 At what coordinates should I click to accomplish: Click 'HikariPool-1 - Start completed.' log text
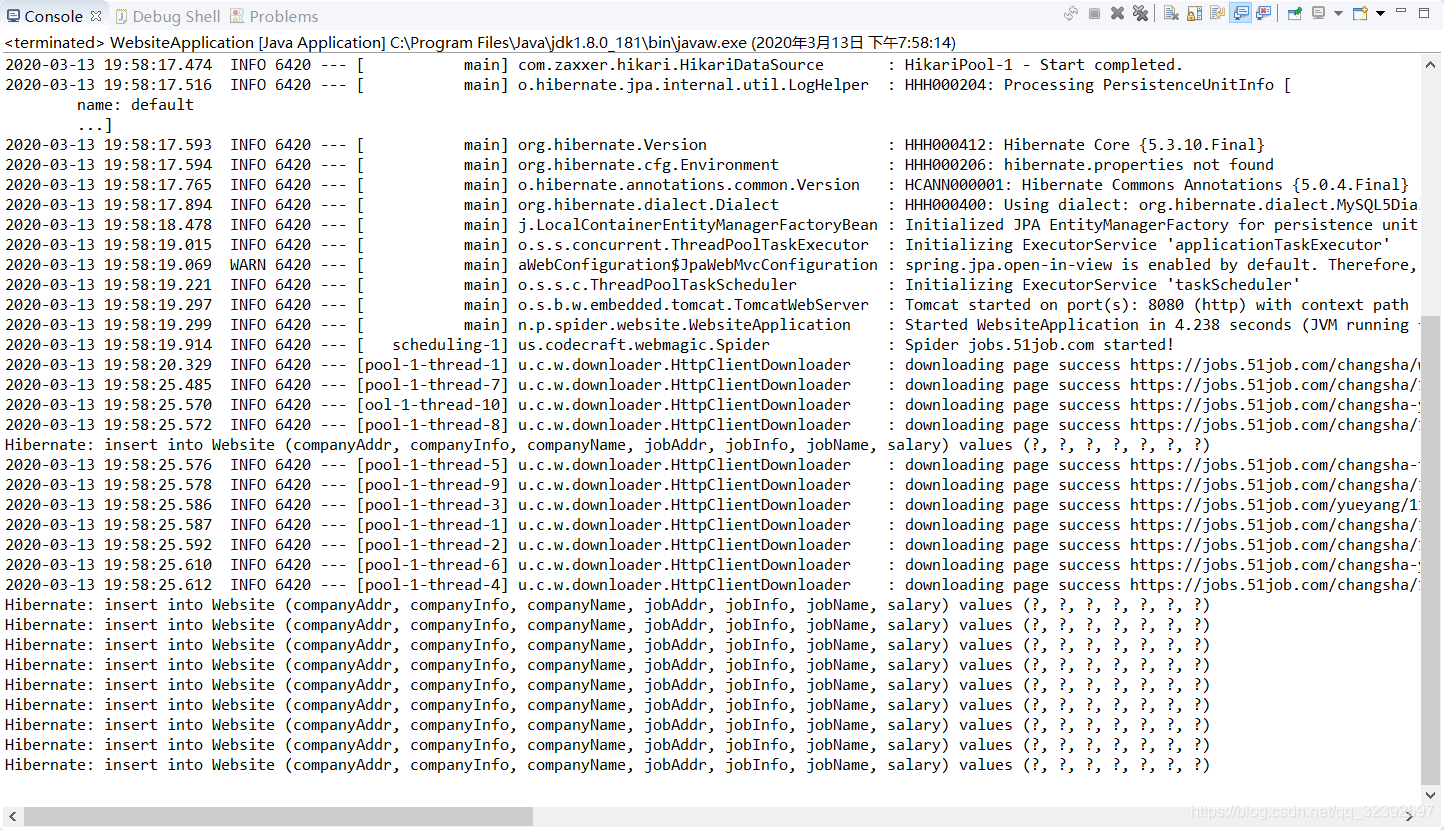[x=1043, y=64]
